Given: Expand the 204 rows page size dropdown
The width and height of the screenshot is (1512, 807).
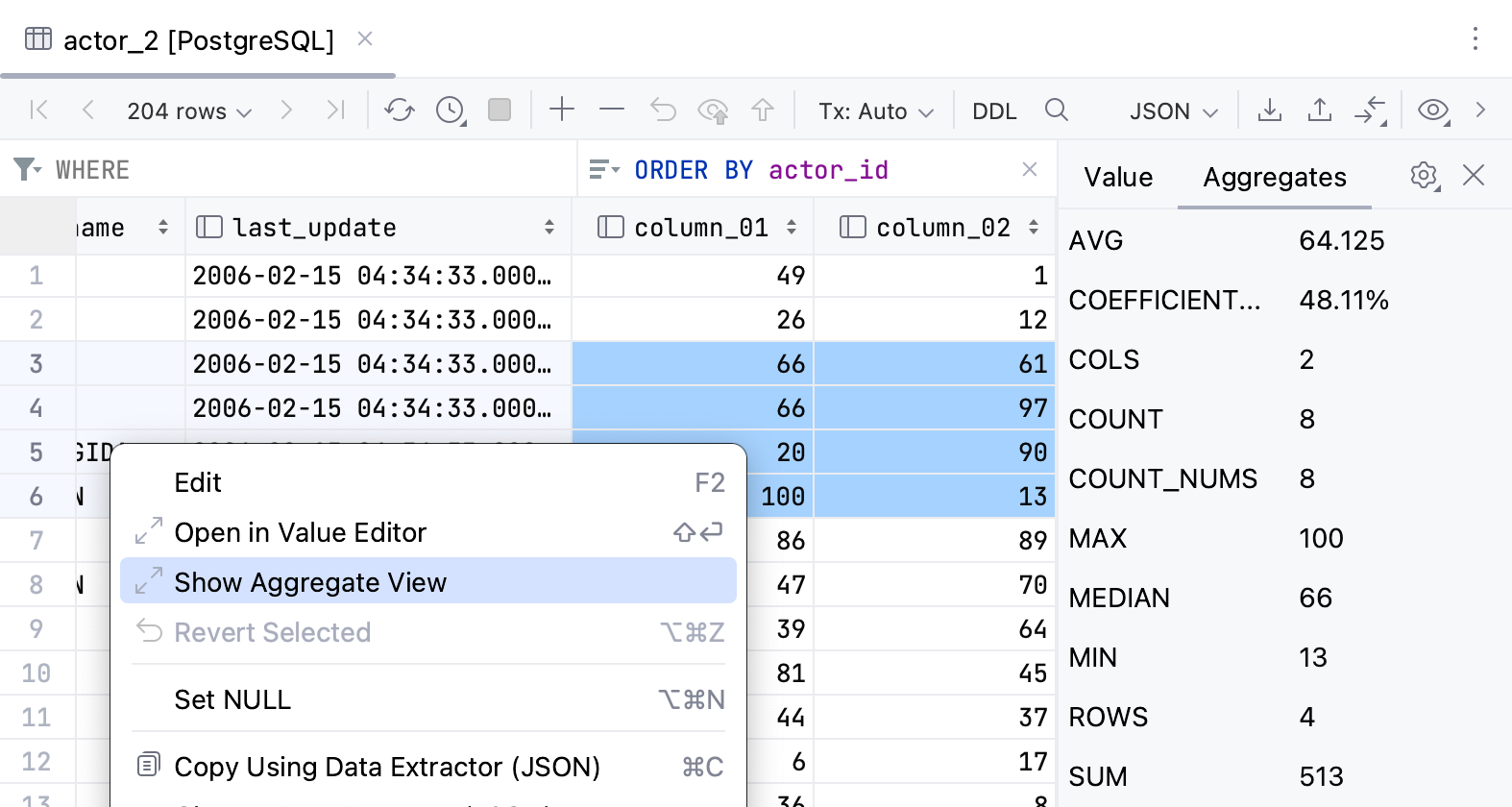Looking at the screenshot, I should click(189, 111).
